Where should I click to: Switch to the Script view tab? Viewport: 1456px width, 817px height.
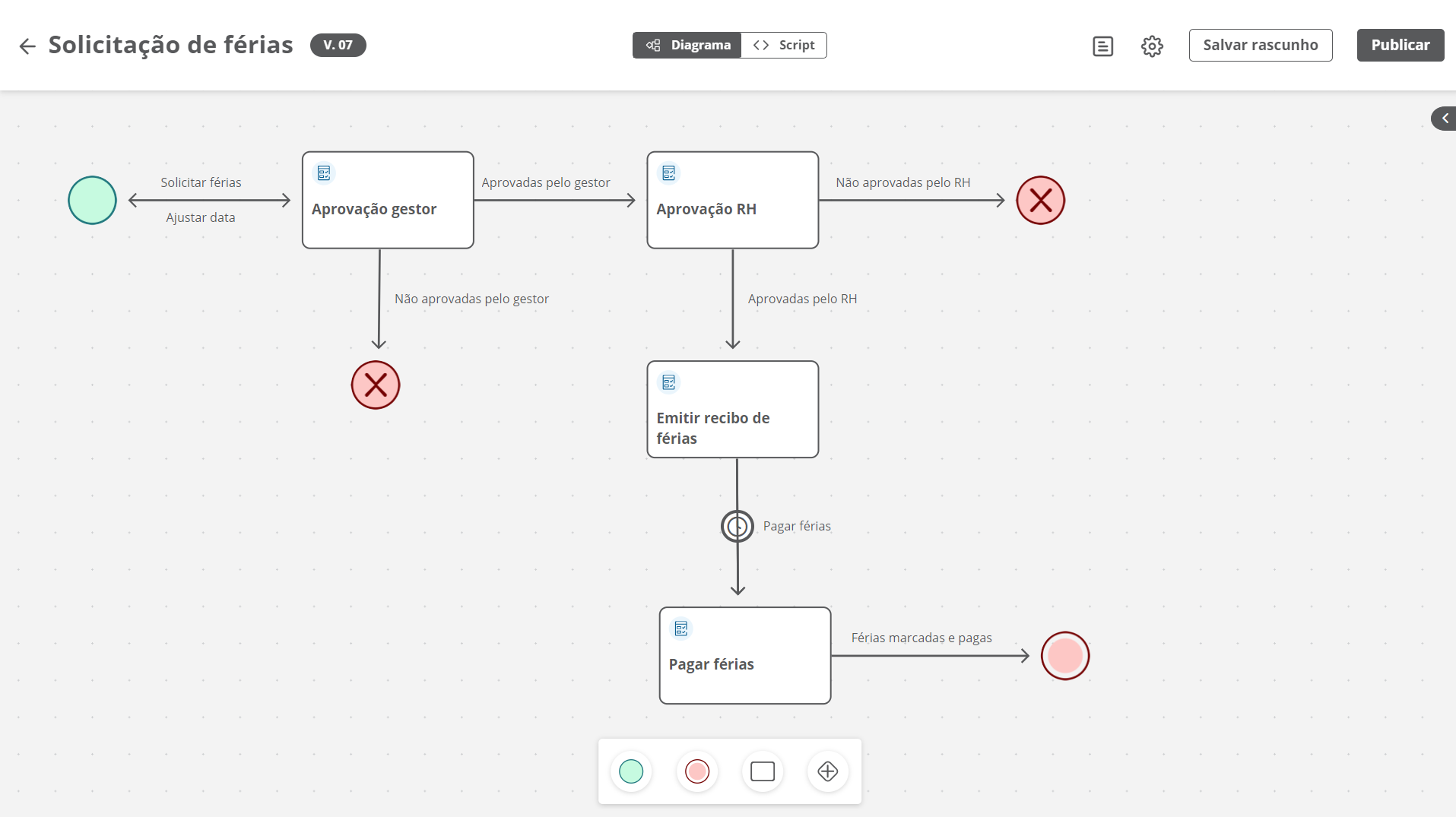[784, 46]
